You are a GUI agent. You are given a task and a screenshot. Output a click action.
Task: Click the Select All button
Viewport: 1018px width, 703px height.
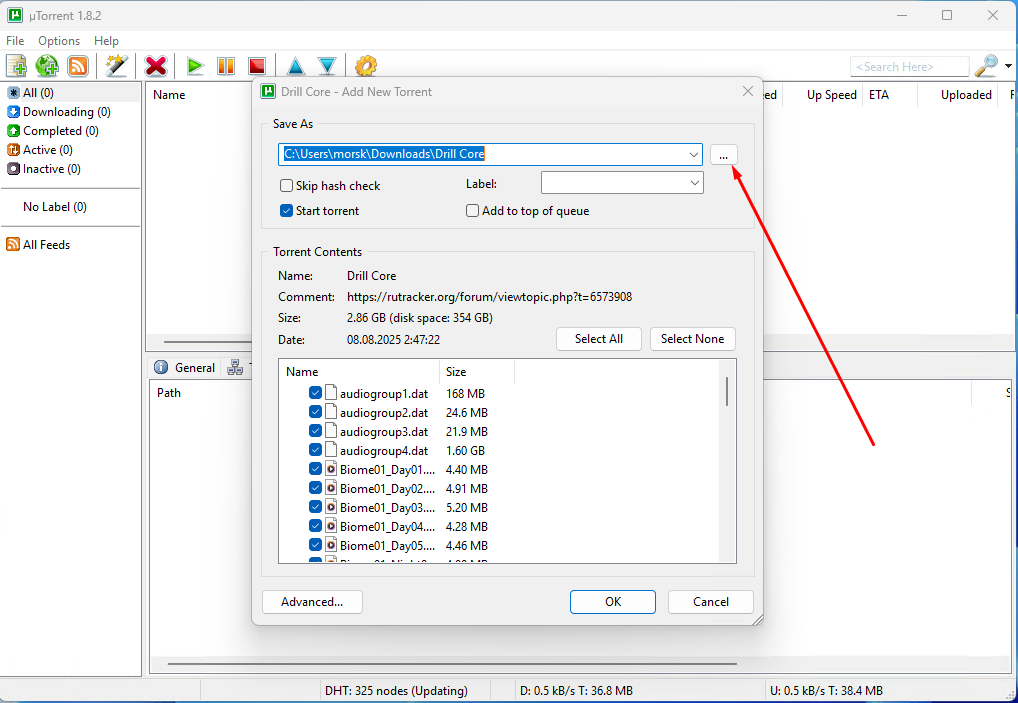click(x=599, y=339)
